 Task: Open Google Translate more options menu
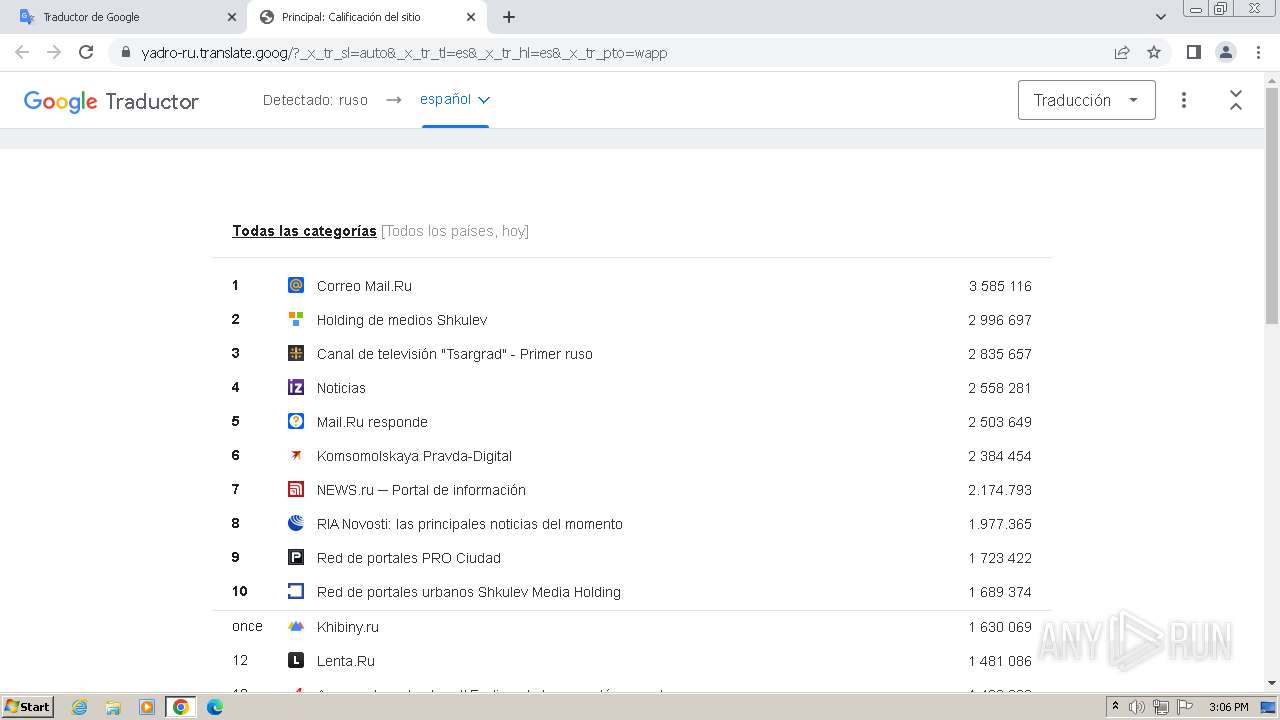tap(1184, 100)
